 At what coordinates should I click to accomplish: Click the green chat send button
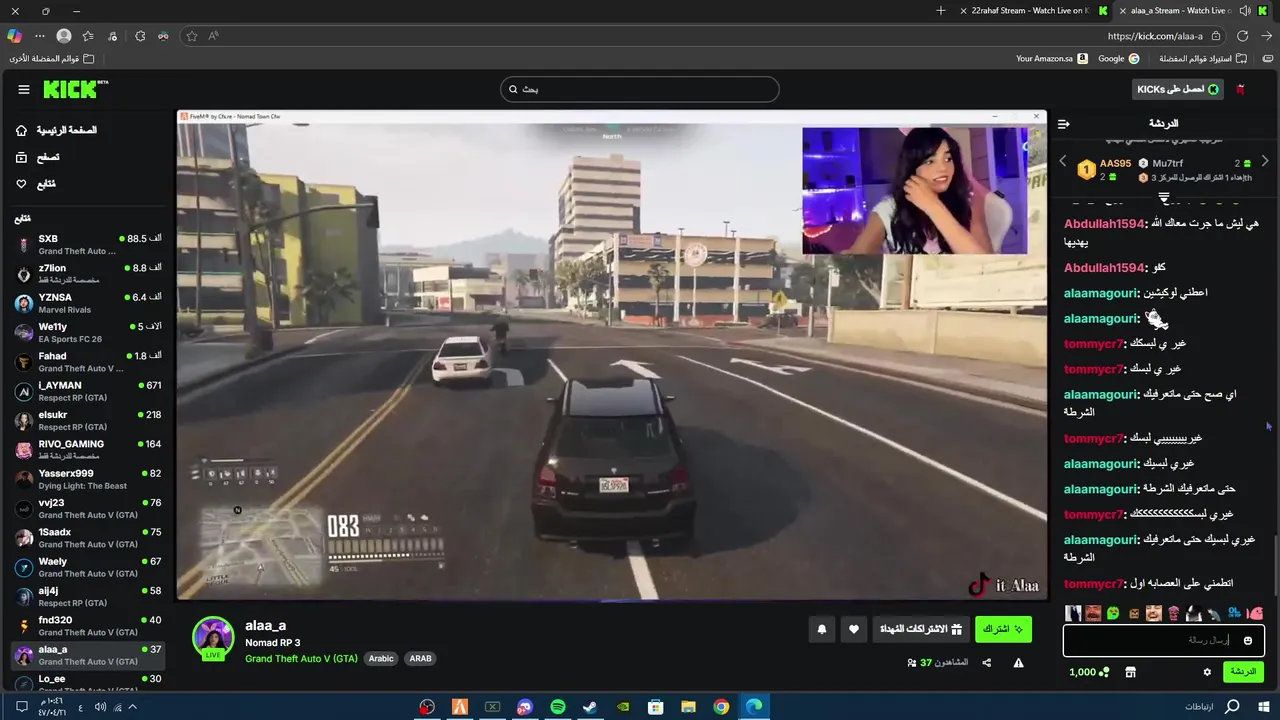(x=1243, y=672)
